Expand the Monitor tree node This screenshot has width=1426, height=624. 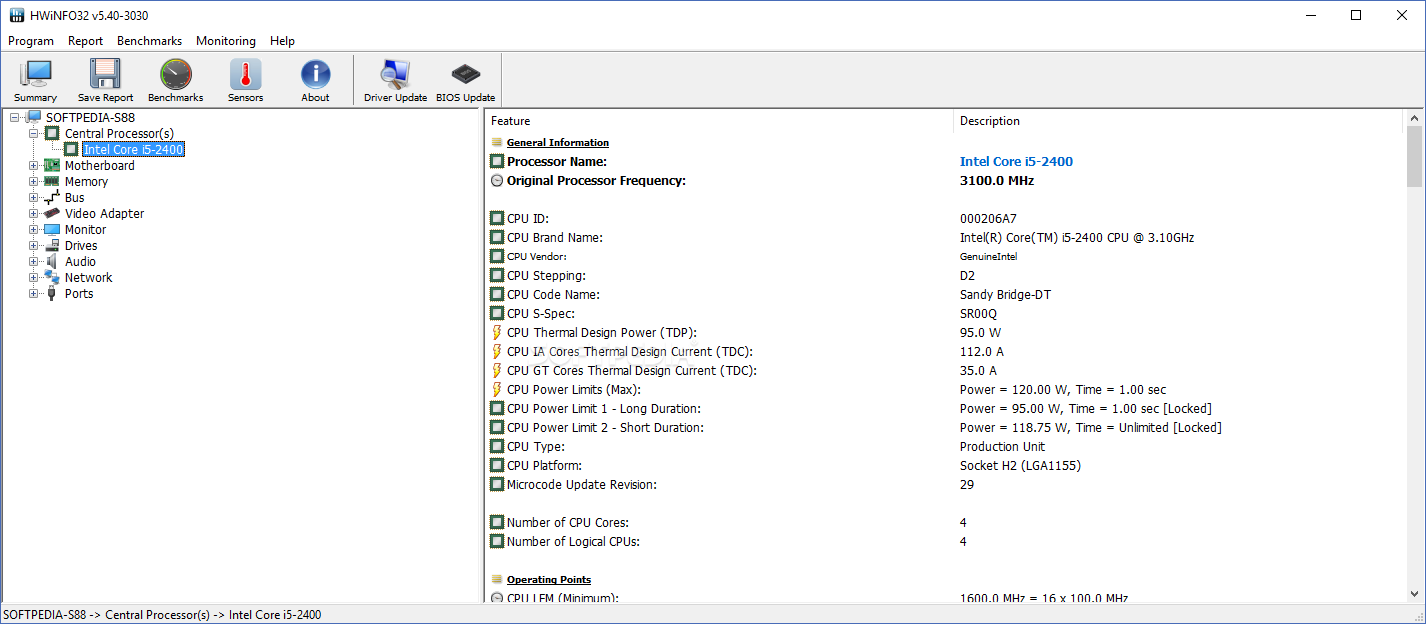point(33,229)
